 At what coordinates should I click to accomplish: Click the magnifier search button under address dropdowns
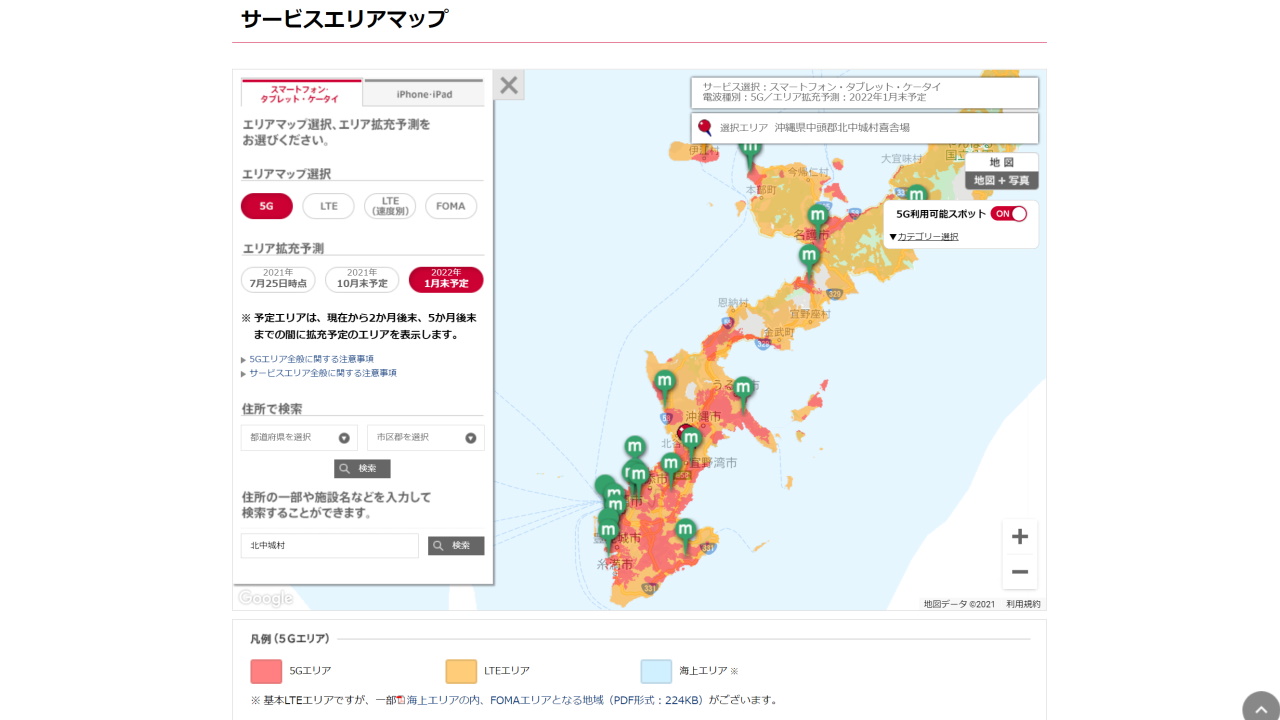click(362, 468)
